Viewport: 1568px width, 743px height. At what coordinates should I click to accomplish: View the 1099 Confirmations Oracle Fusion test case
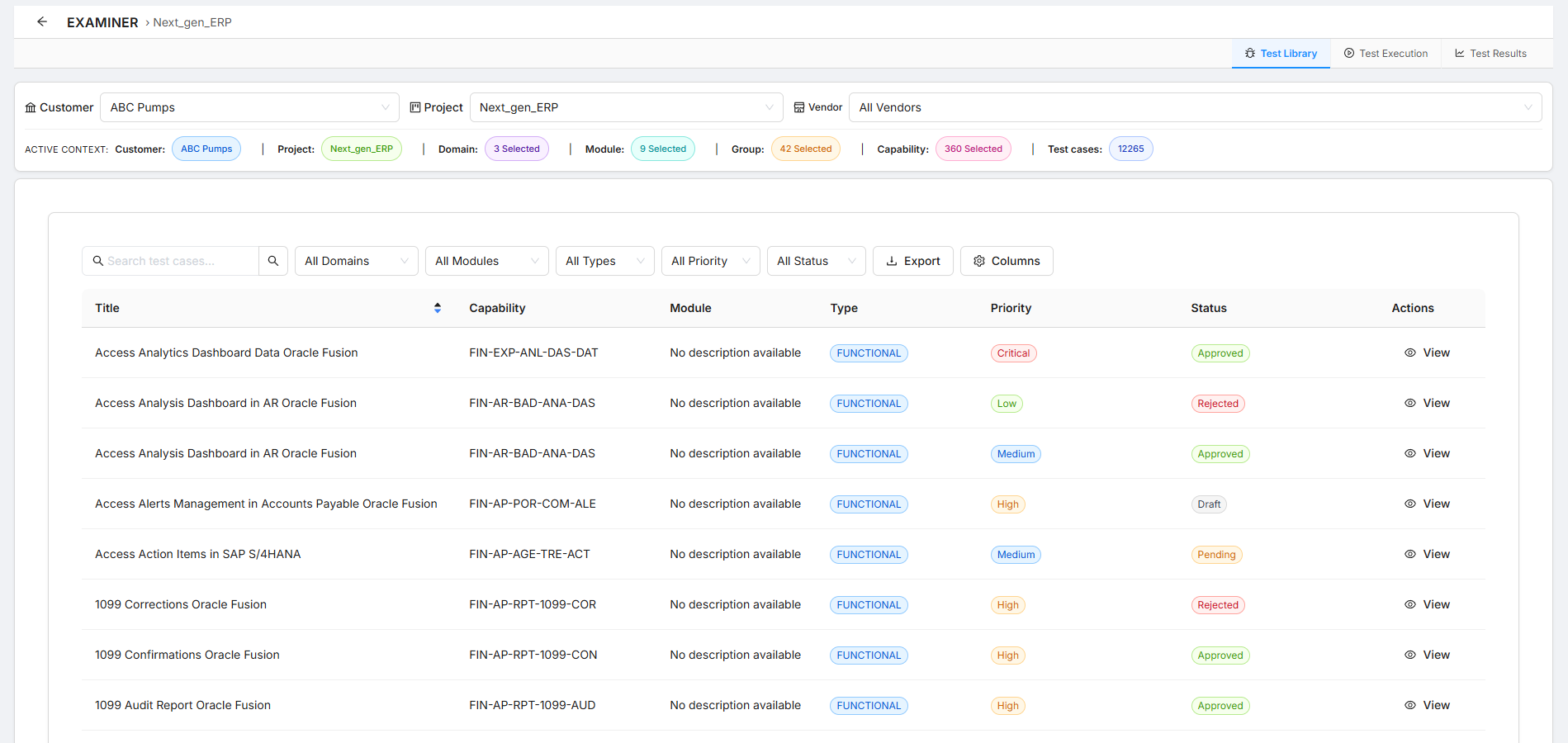point(1428,655)
